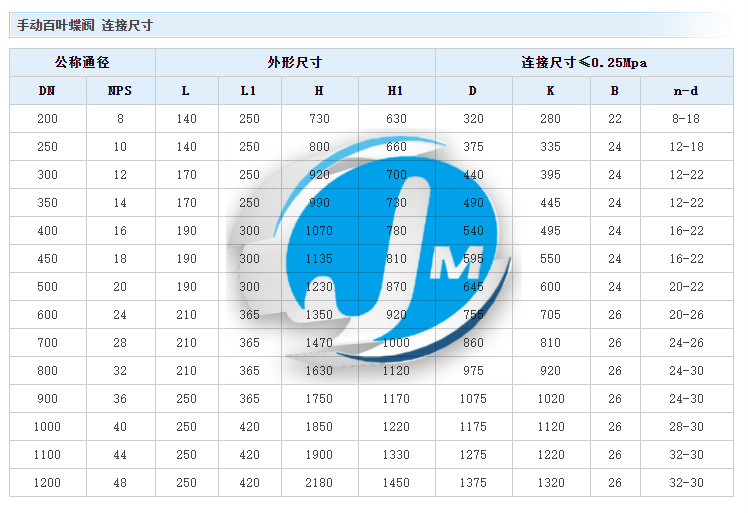The height and width of the screenshot is (513, 748).
Task: Click the 'NPS' column header
Action: (120, 91)
